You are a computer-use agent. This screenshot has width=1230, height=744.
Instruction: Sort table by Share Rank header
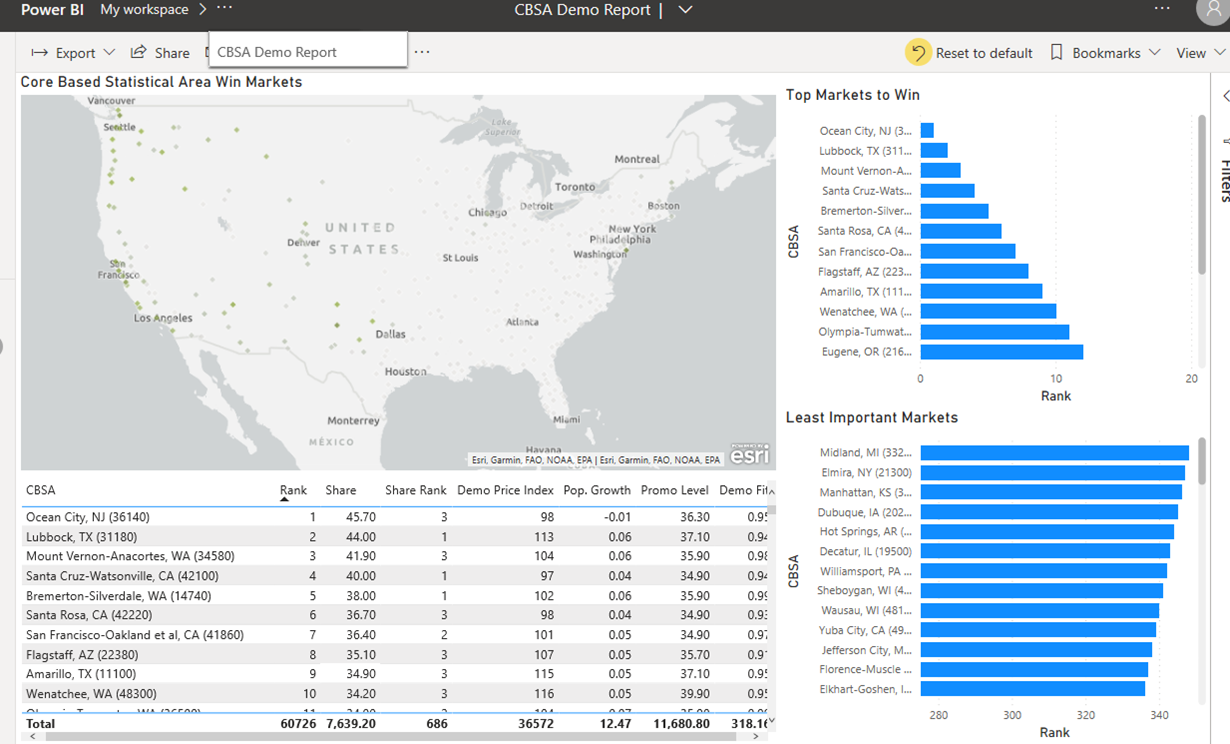coord(416,490)
